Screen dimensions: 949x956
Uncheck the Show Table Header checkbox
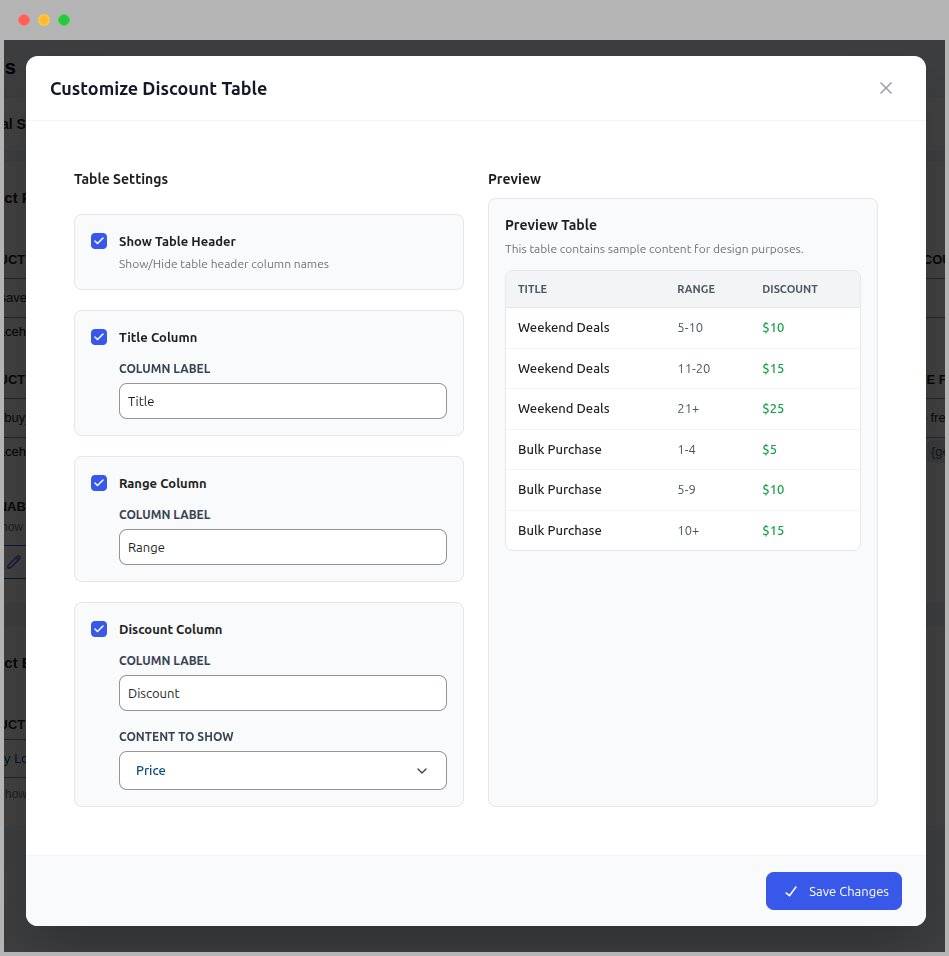(99, 241)
